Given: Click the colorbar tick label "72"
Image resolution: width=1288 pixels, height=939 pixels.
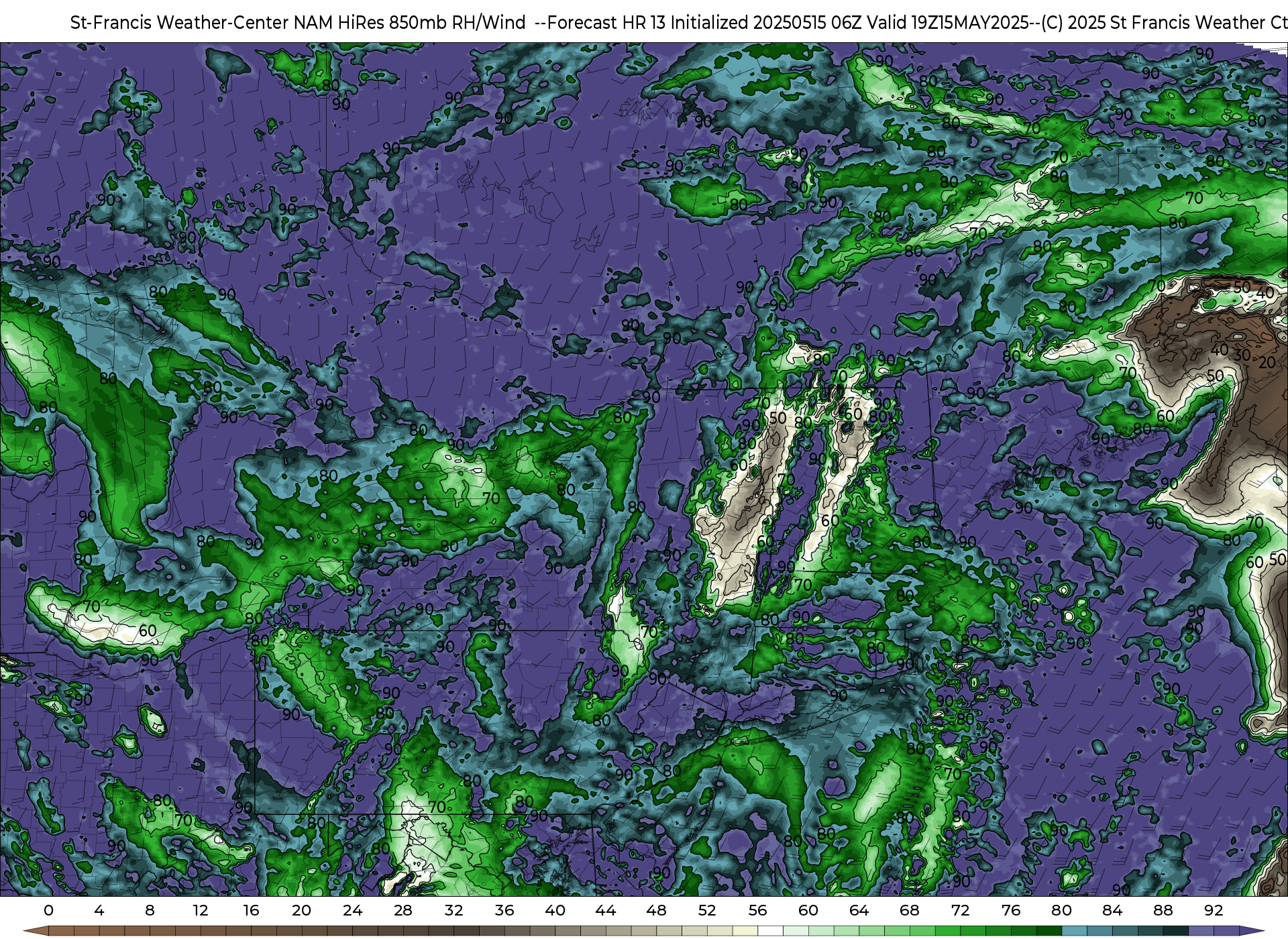Looking at the screenshot, I should click(x=960, y=910).
